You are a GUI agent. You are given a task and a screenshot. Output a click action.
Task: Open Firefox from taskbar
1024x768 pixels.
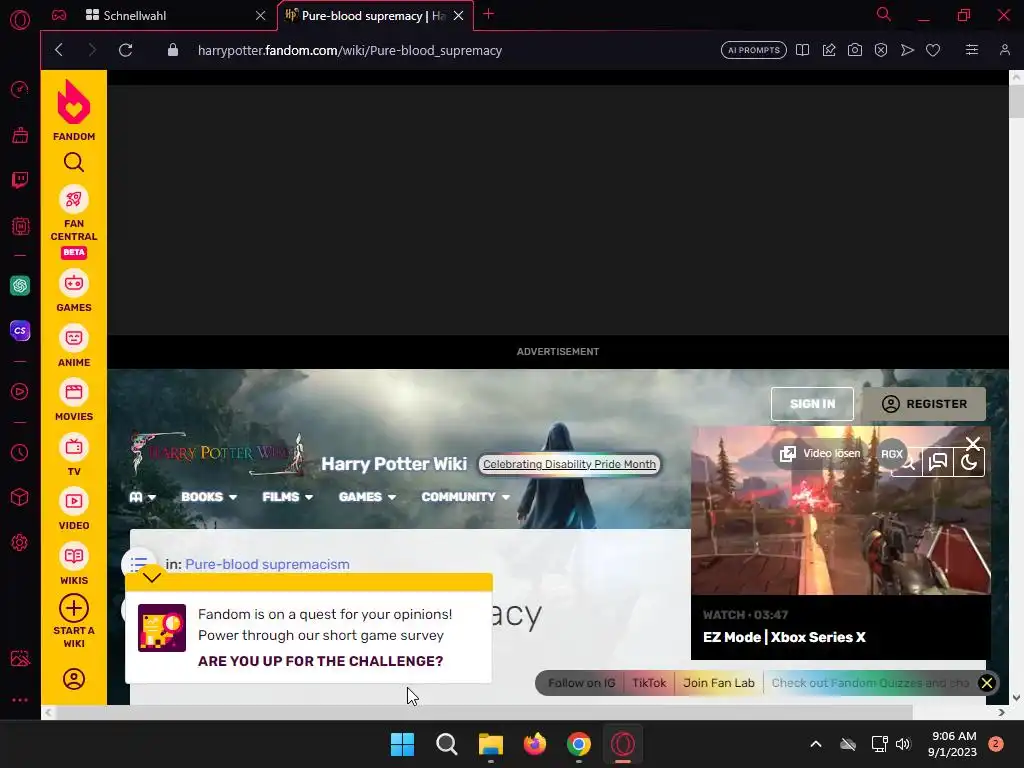click(x=535, y=744)
